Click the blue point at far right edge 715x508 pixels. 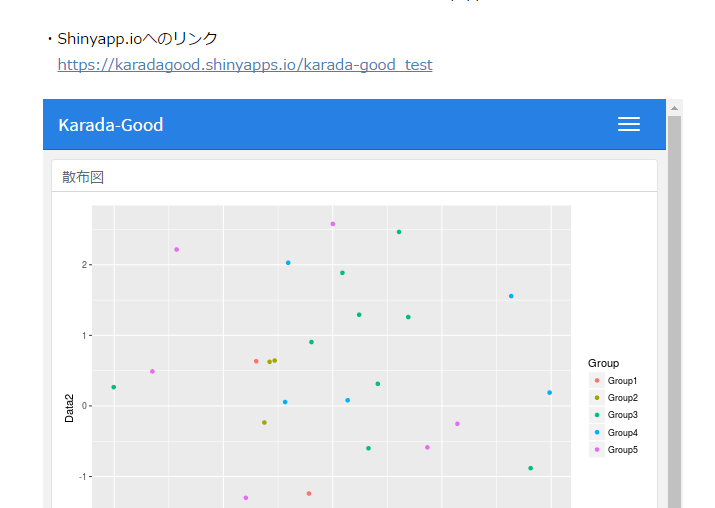coord(549,393)
